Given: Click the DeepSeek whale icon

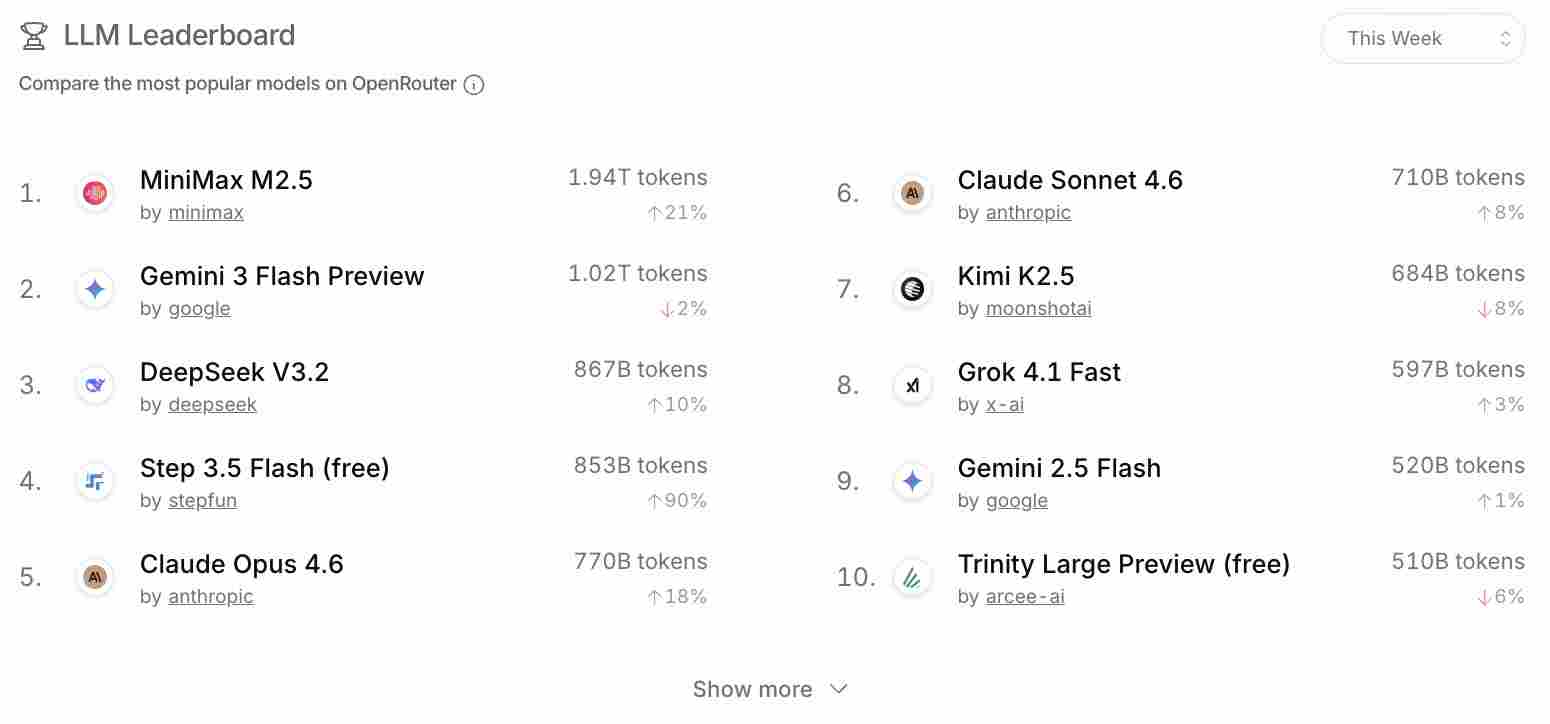Looking at the screenshot, I should click(95, 385).
